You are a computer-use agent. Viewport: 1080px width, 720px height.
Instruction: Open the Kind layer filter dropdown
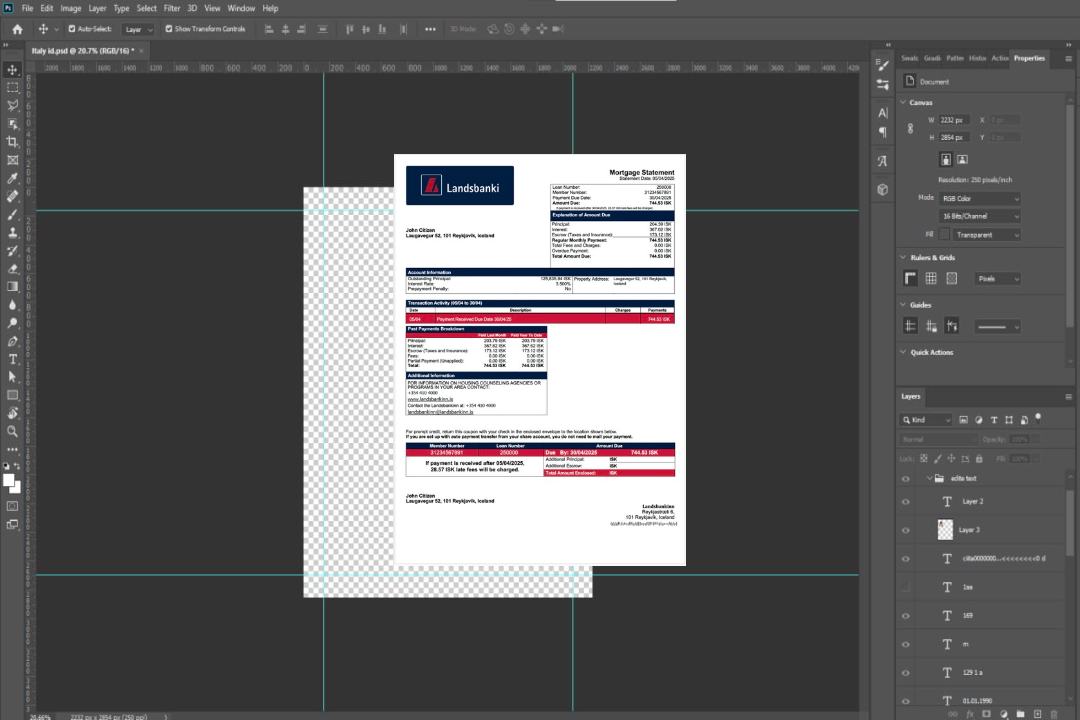[926, 420]
